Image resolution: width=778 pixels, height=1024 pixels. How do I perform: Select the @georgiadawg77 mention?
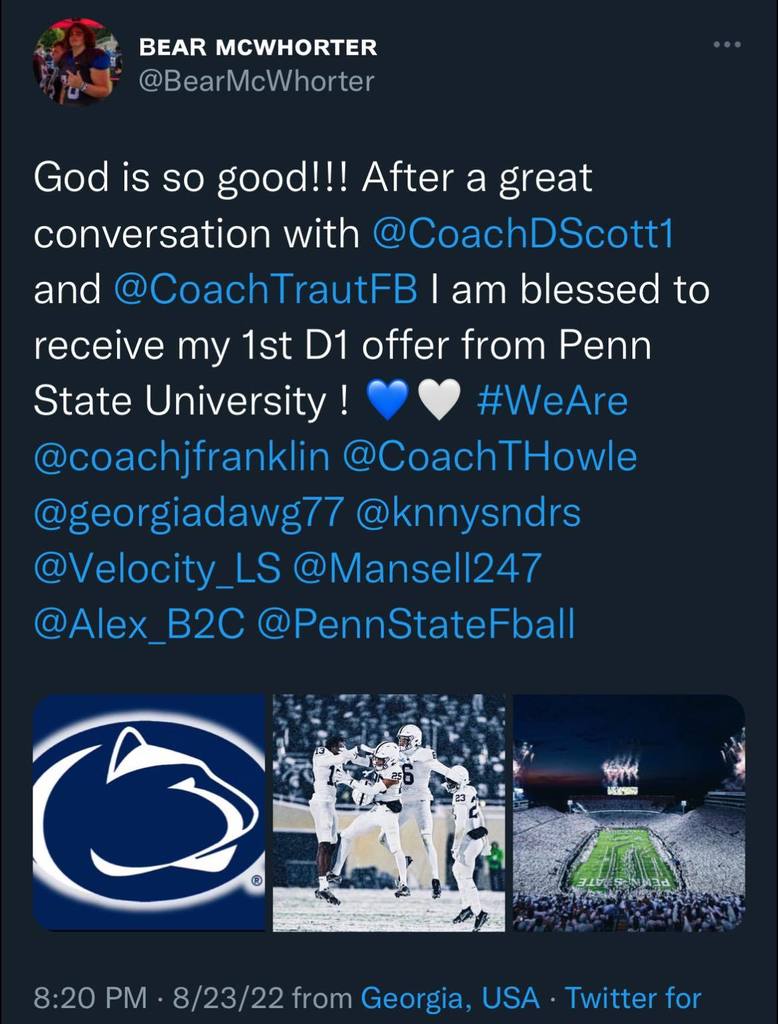188,513
